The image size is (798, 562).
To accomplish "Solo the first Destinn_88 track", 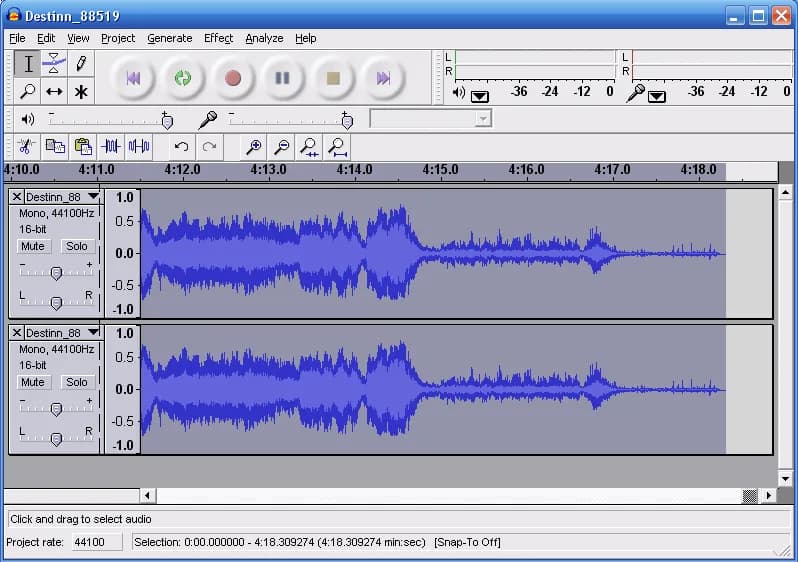I will click(77, 246).
